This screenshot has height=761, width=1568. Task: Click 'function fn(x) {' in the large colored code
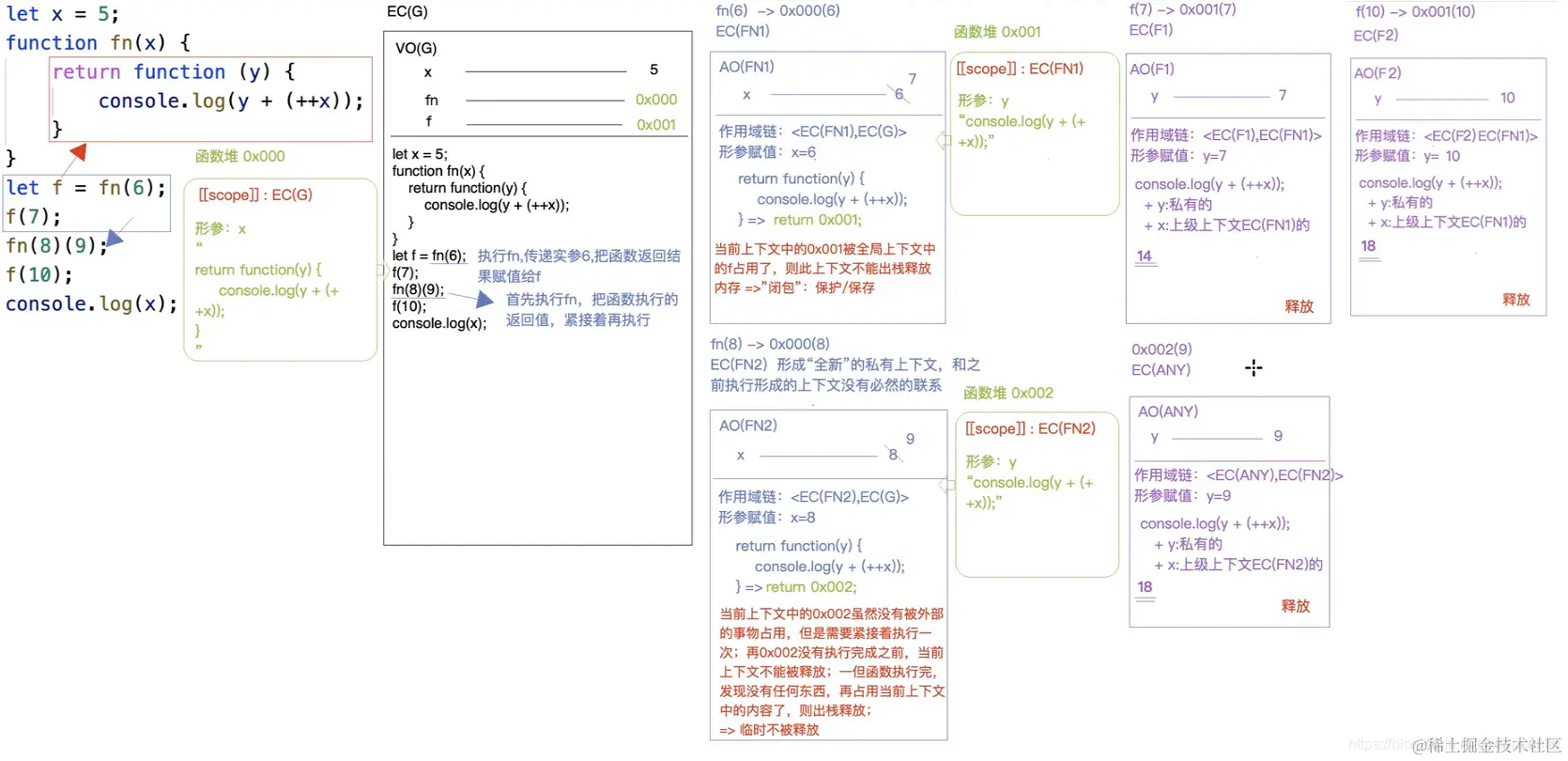point(99,43)
